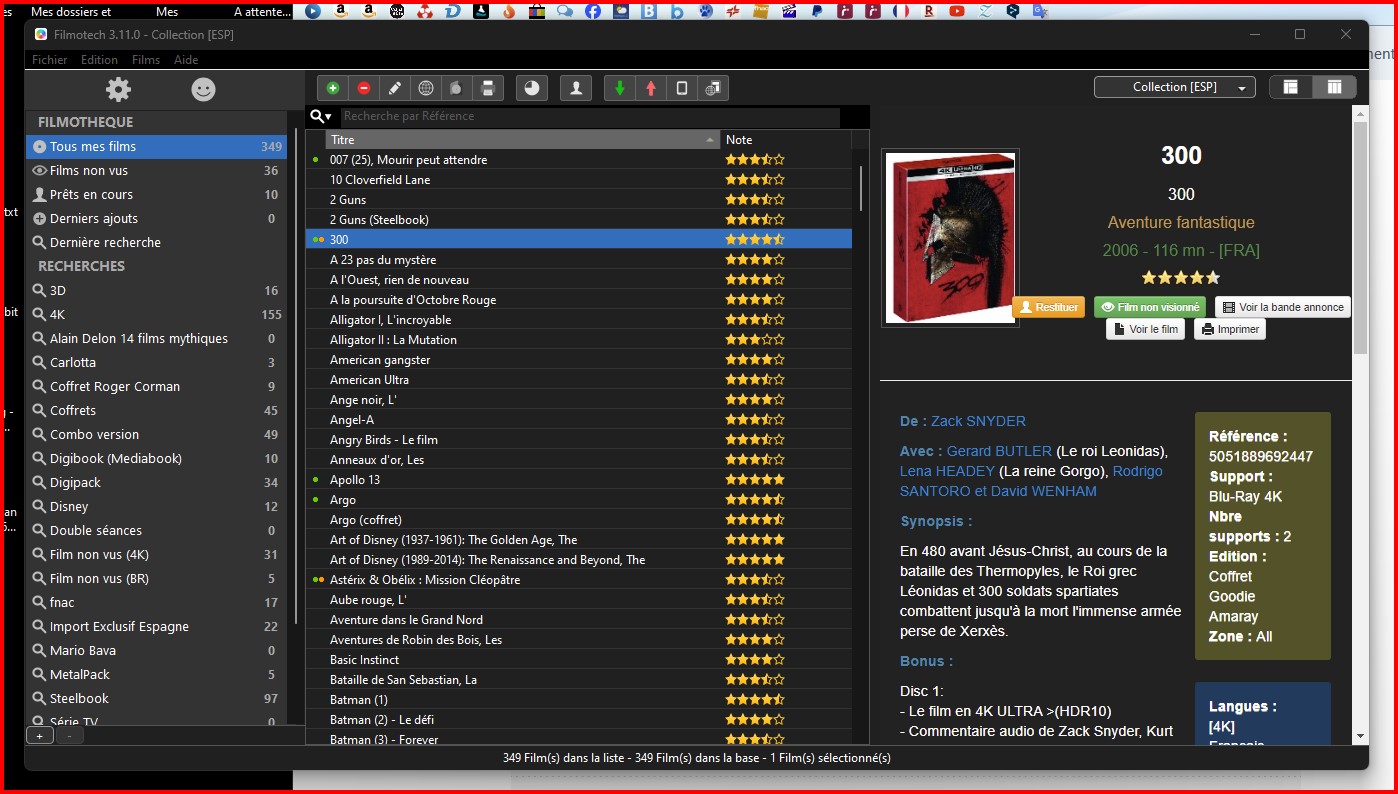1398x794 pixels.
Task: Click the 'Voir la bande annonce' button
Action: tap(1283, 307)
